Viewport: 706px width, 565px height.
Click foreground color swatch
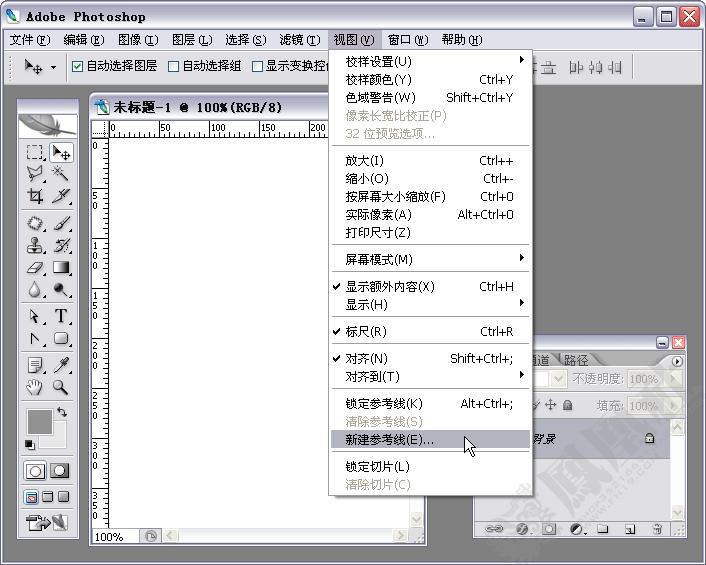(x=40, y=422)
